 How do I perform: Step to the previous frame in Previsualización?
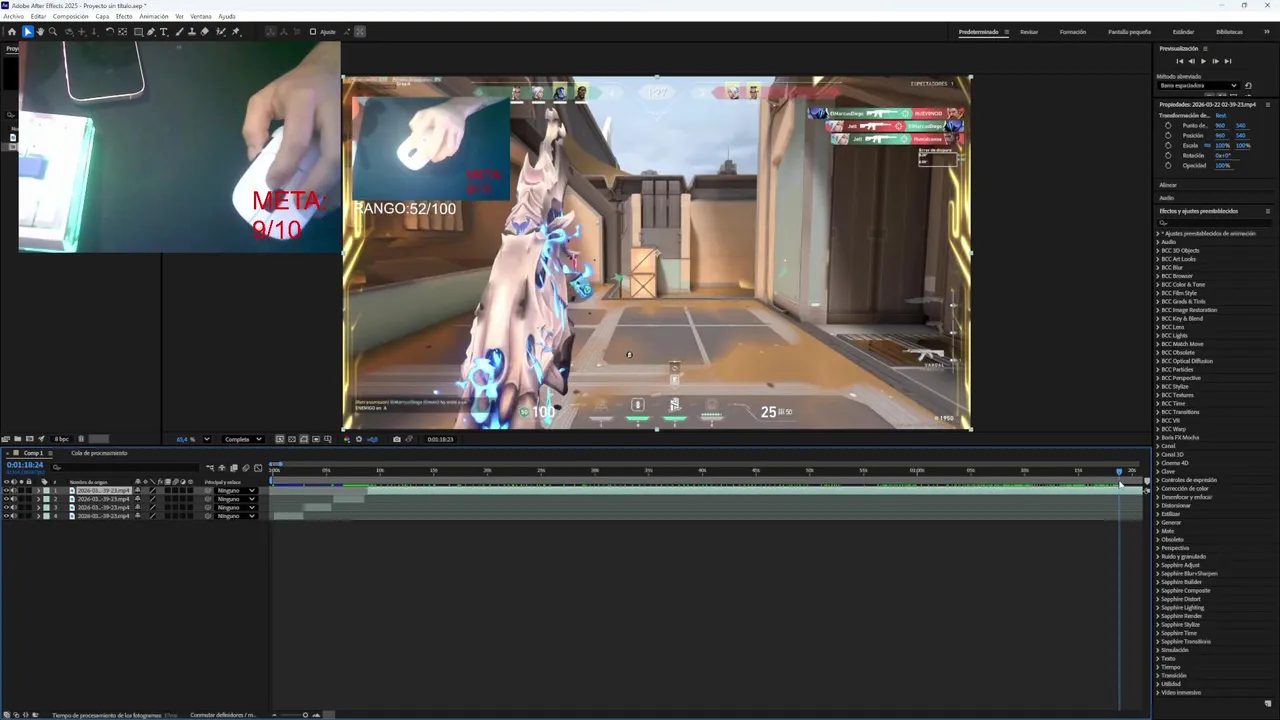point(1191,61)
